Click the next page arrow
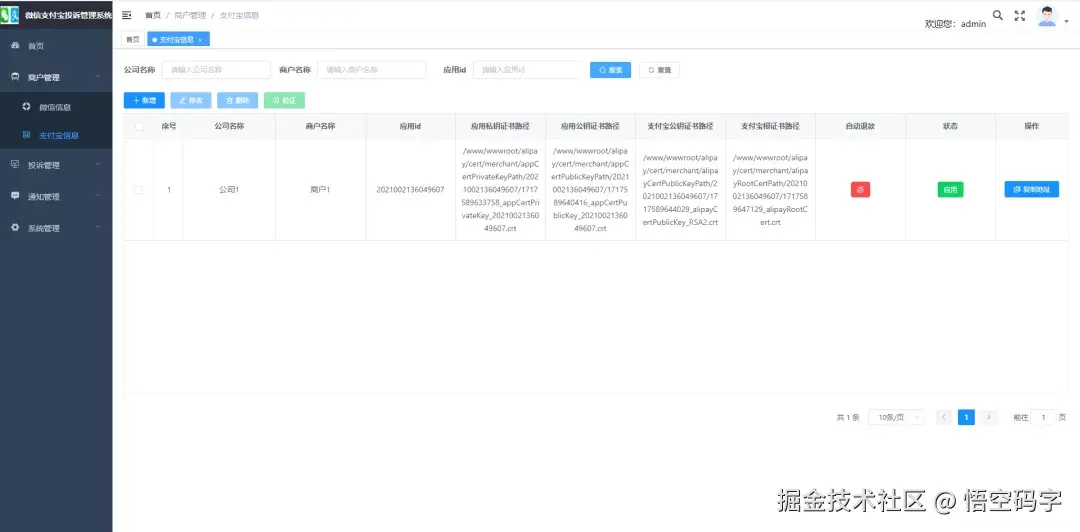The width and height of the screenshot is (1080, 532). click(x=989, y=417)
